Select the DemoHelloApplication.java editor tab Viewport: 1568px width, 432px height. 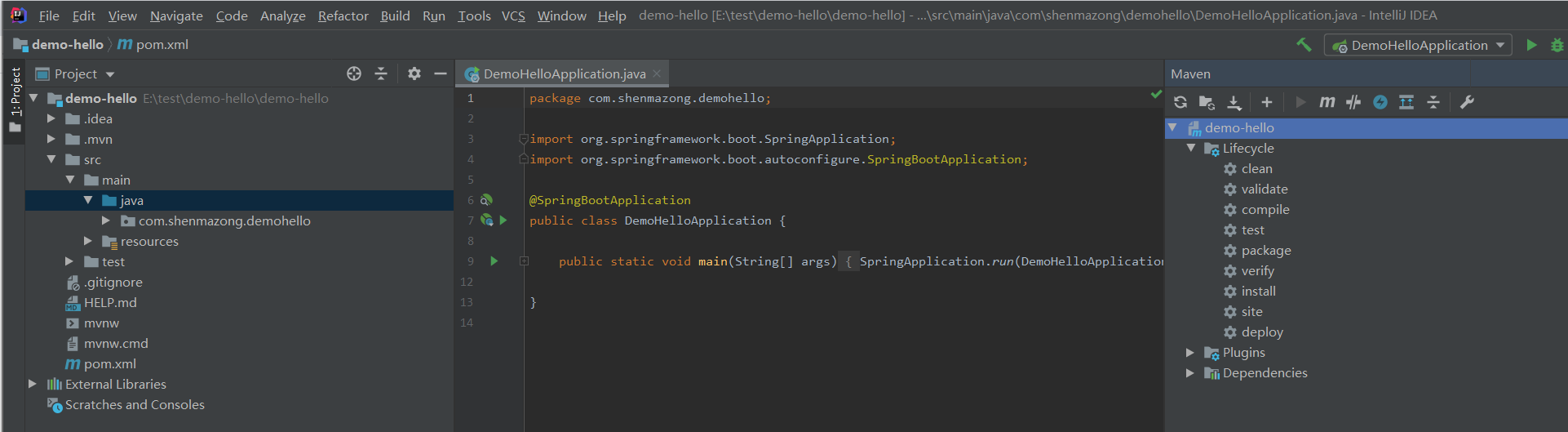pos(564,73)
